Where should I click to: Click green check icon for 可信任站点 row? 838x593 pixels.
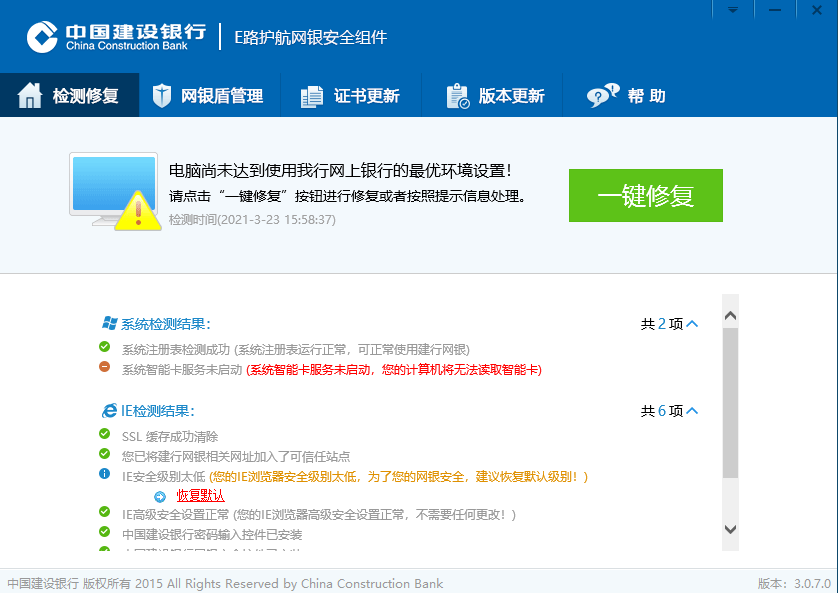105,454
